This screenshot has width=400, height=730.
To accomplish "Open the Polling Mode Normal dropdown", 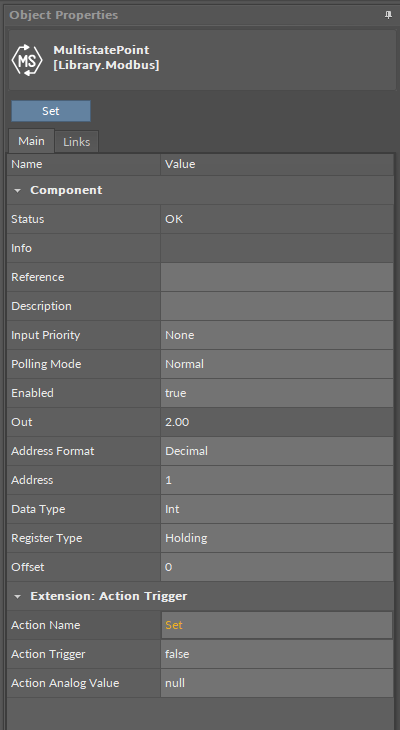I will pyautogui.click(x=277, y=364).
